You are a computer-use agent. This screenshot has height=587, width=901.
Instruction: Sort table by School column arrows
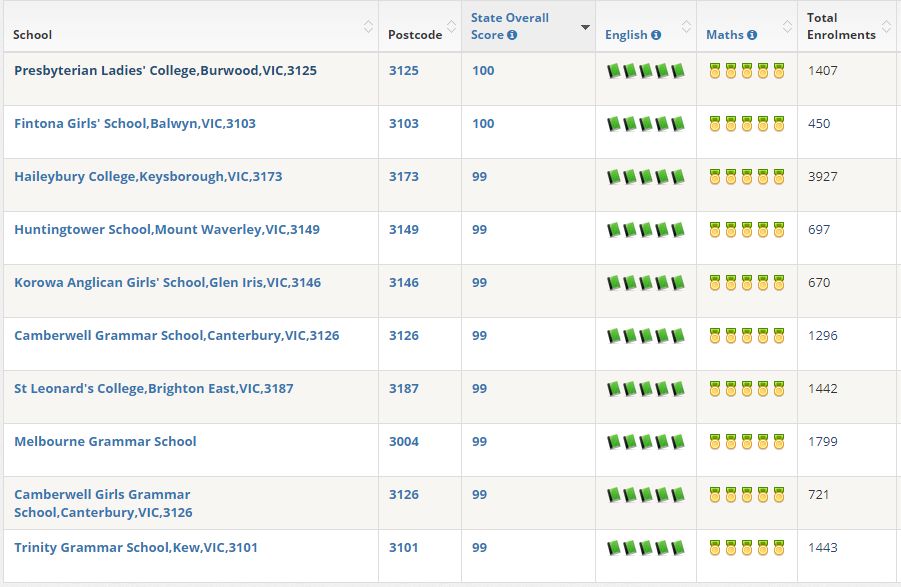[x=368, y=26]
